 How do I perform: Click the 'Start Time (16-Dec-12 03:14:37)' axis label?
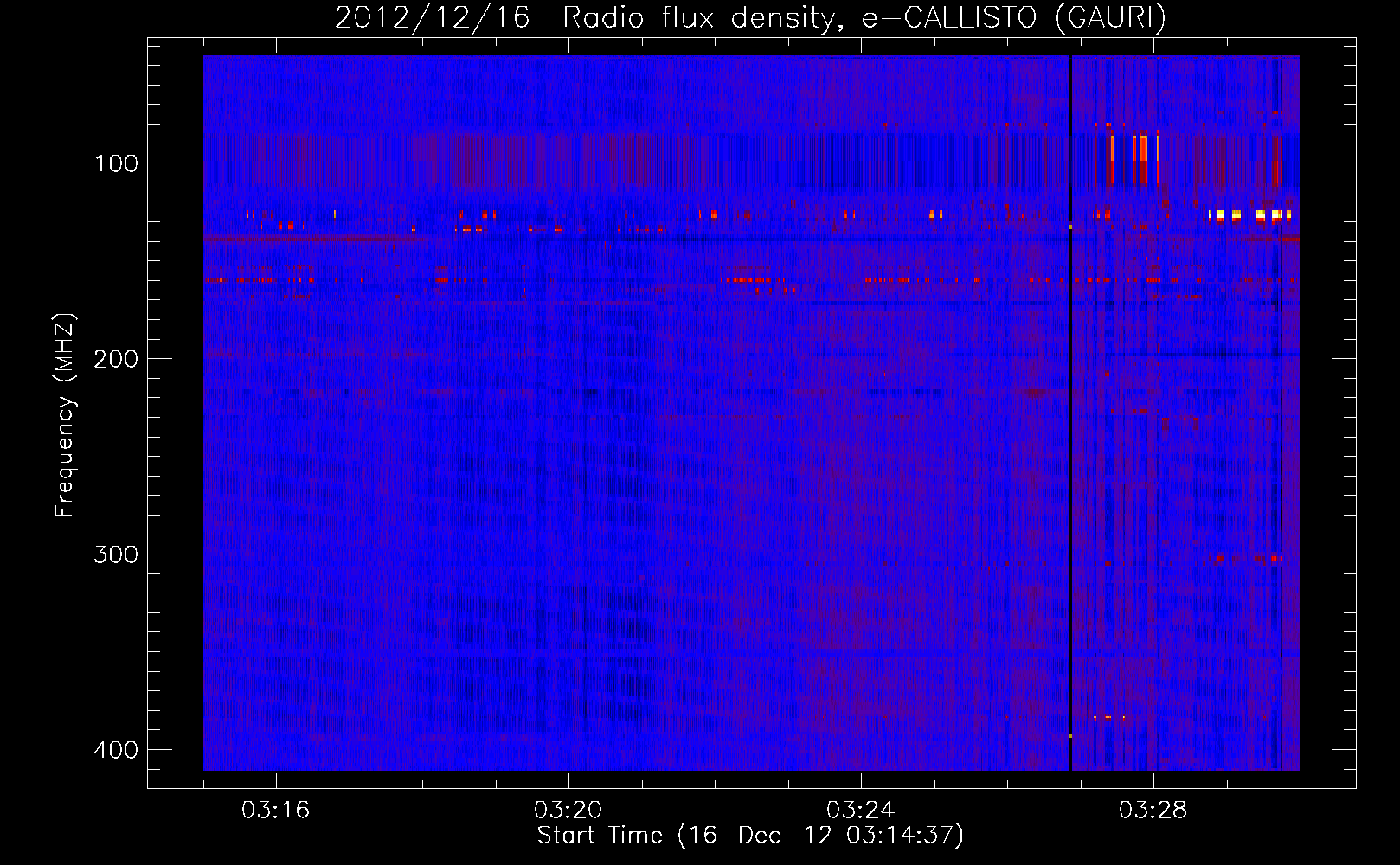750,836
